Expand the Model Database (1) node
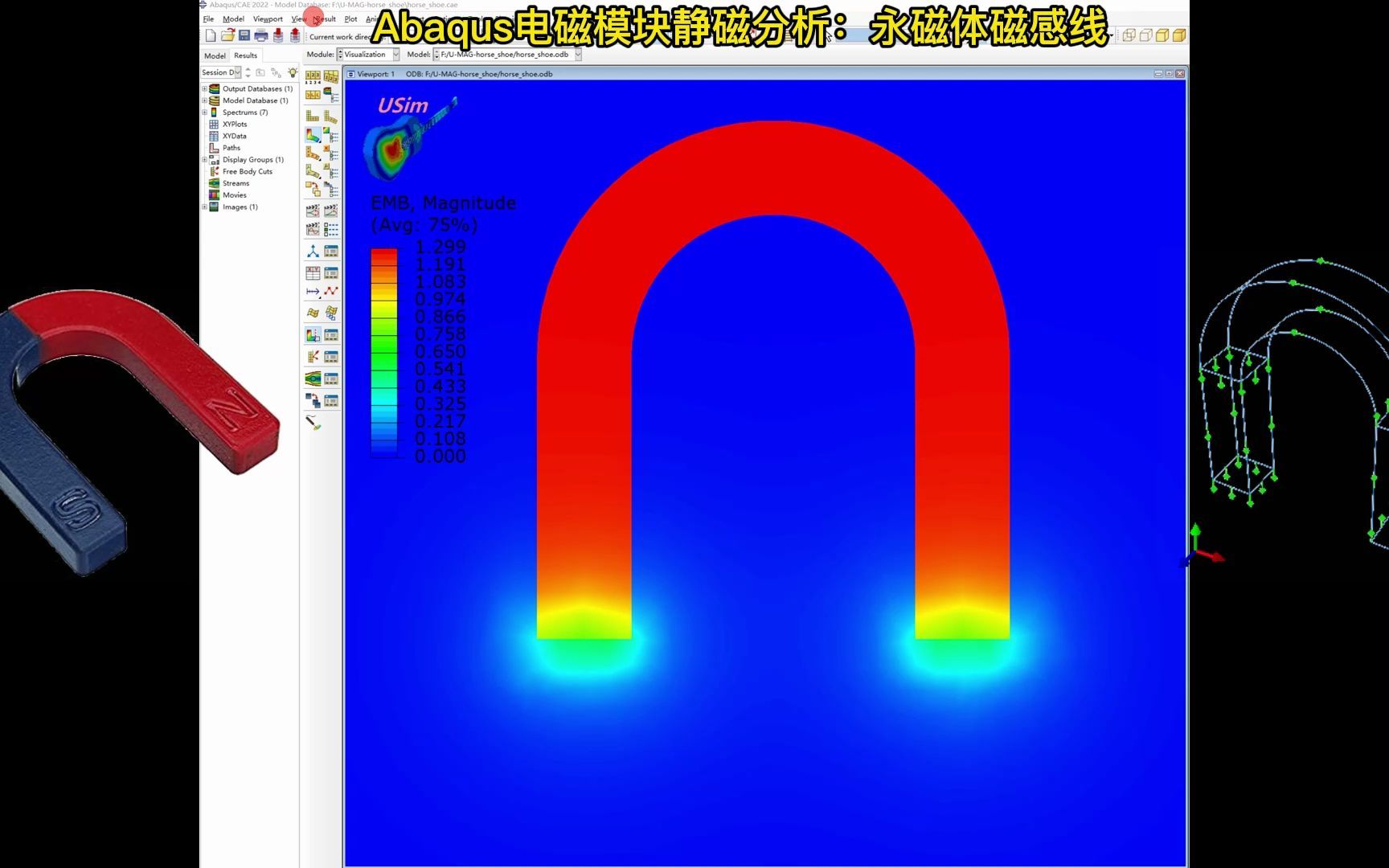The width and height of the screenshot is (1389, 868). [x=204, y=100]
